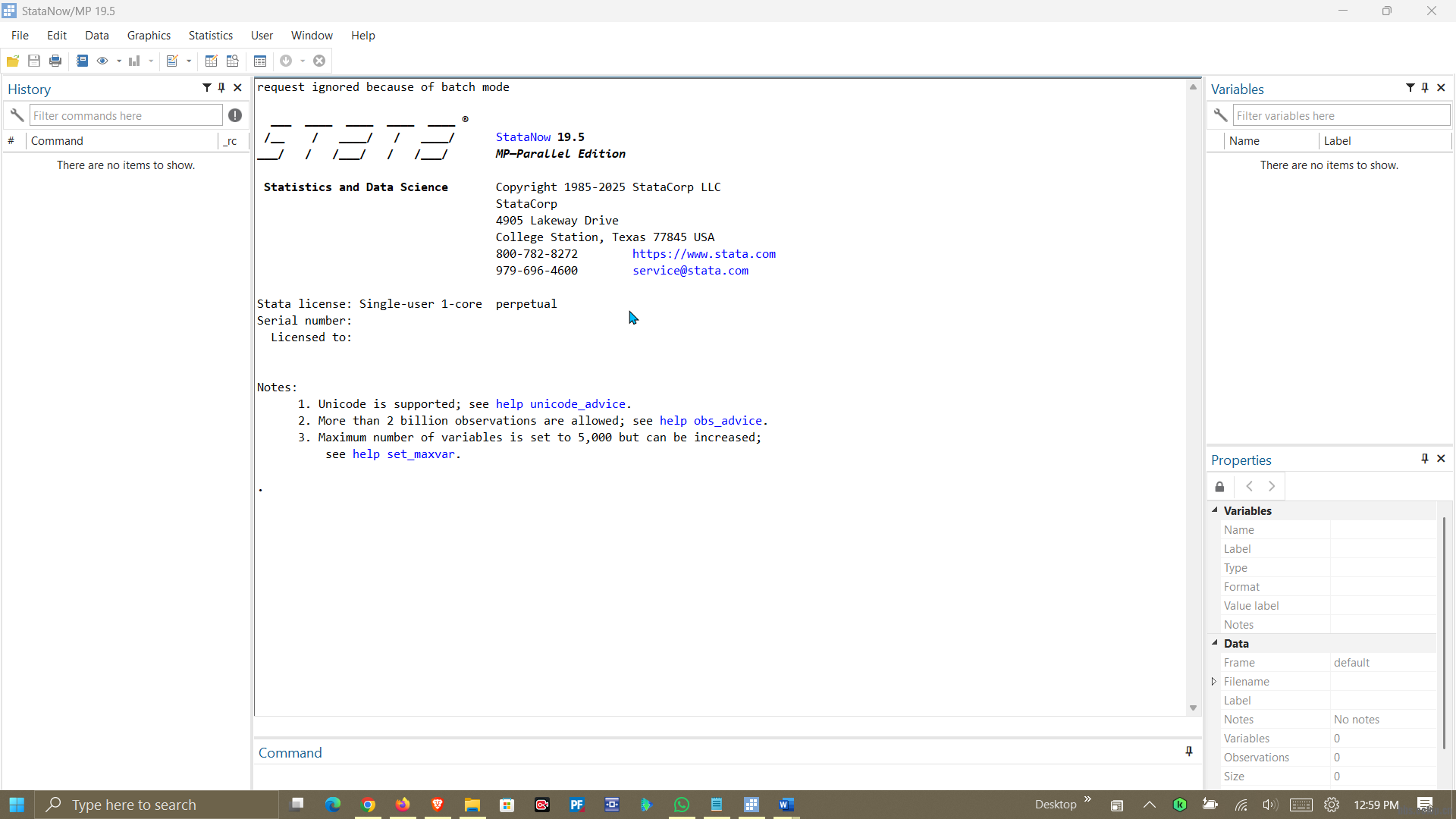Open the More icon dropdown arrow

coord(303,61)
